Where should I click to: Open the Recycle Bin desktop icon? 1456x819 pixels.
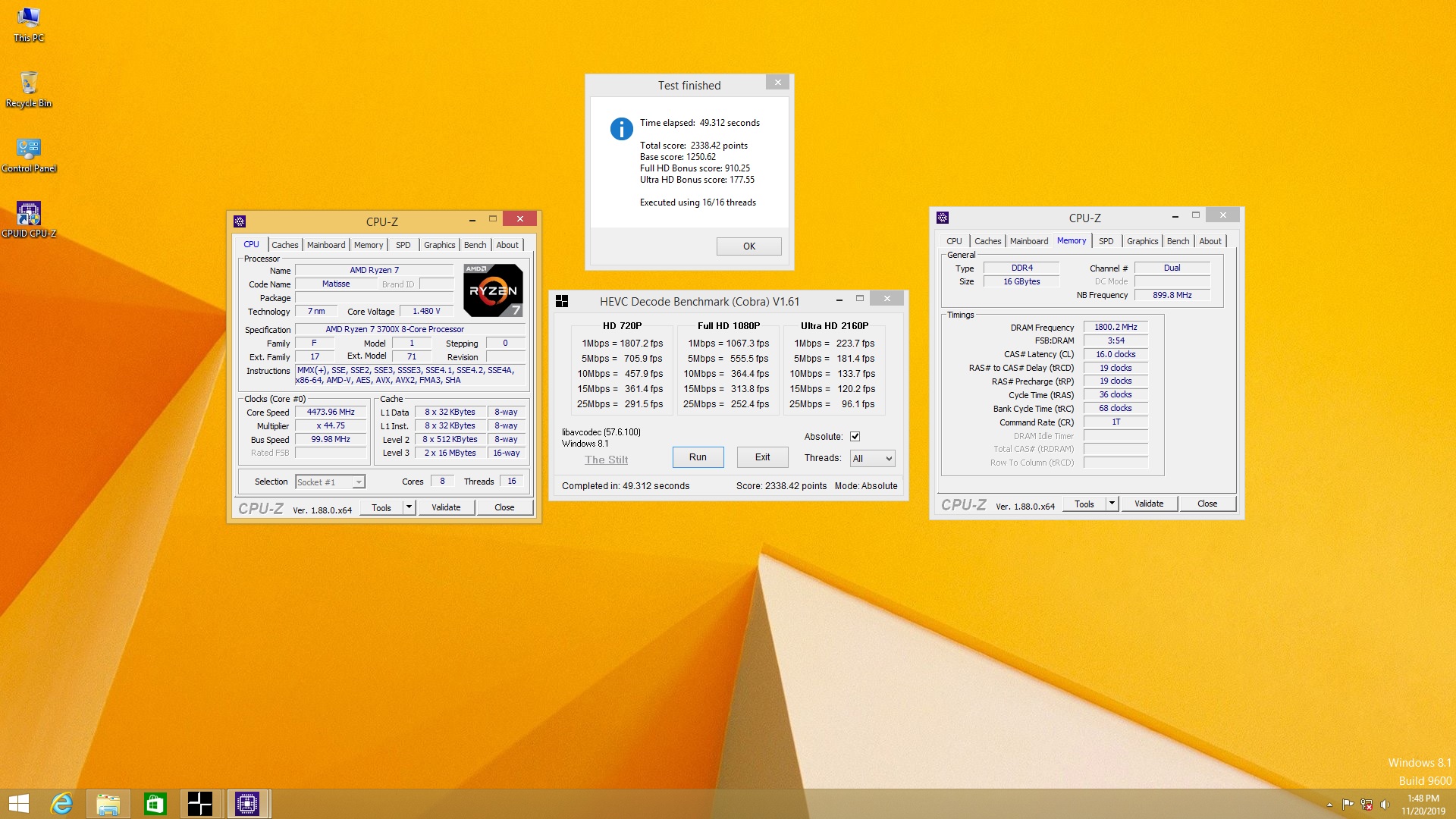[29, 89]
